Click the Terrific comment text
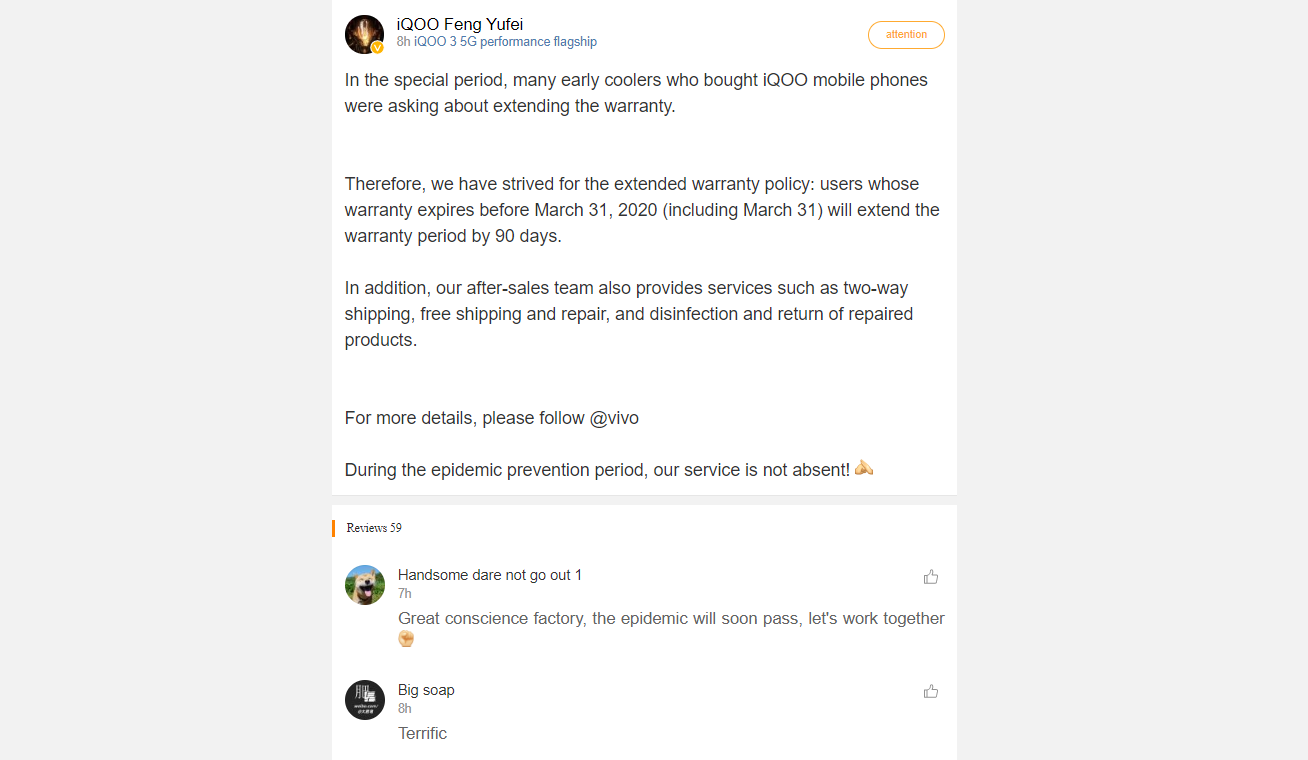1308x760 pixels. pyautogui.click(x=422, y=733)
